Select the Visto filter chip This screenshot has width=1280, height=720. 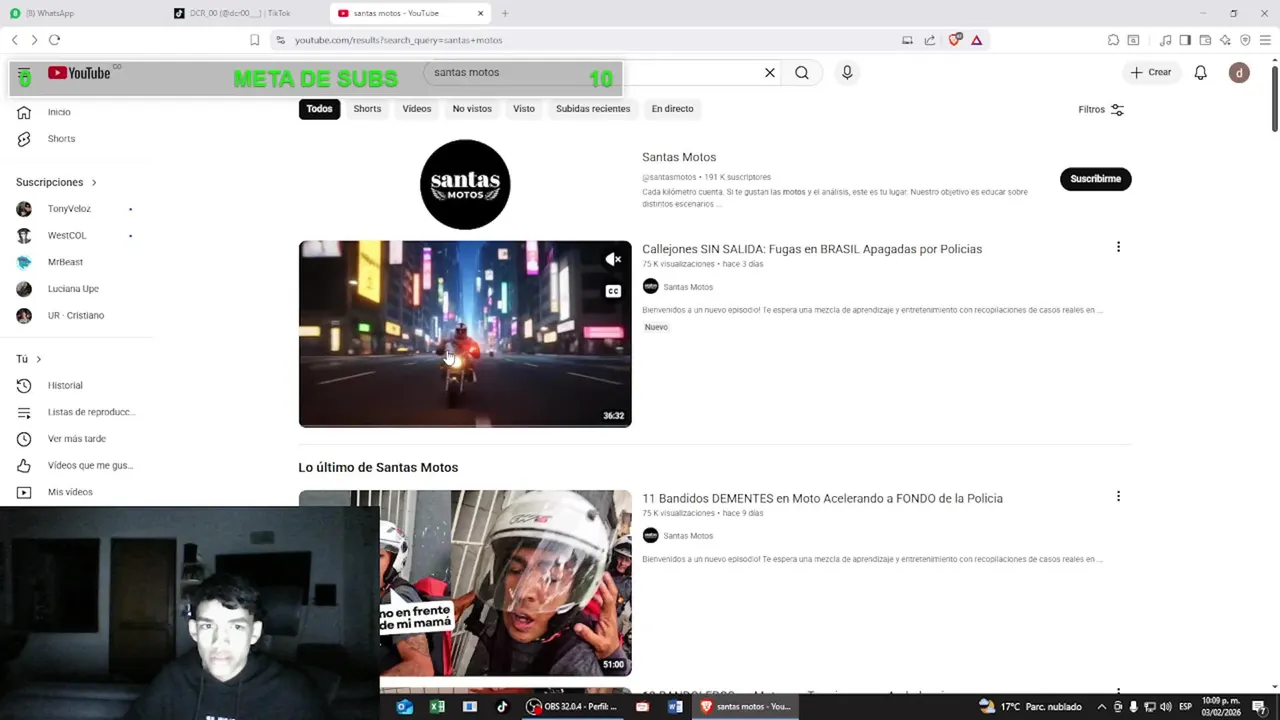[x=524, y=109]
